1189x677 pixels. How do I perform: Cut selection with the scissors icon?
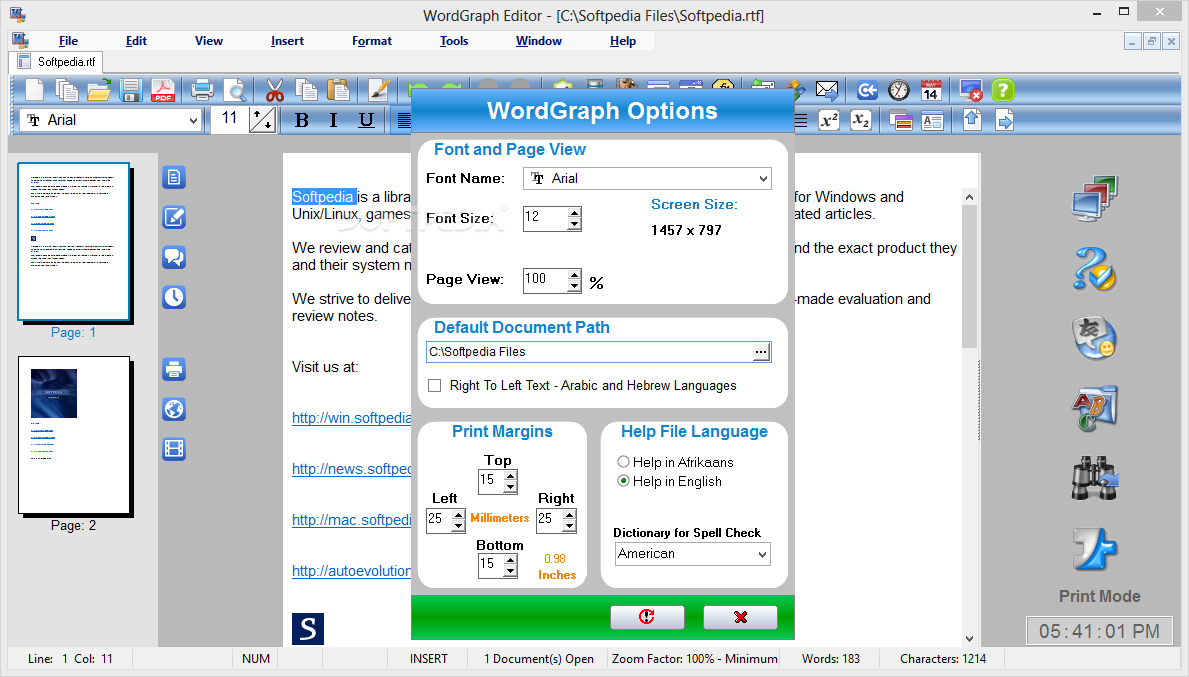pyautogui.click(x=275, y=91)
